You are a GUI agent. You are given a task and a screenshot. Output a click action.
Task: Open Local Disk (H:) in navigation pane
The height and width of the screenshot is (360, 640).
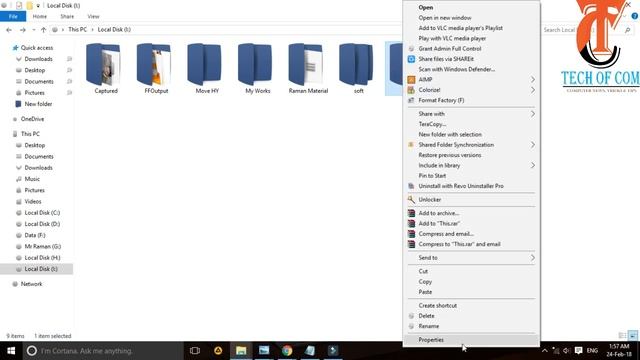(42, 258)
